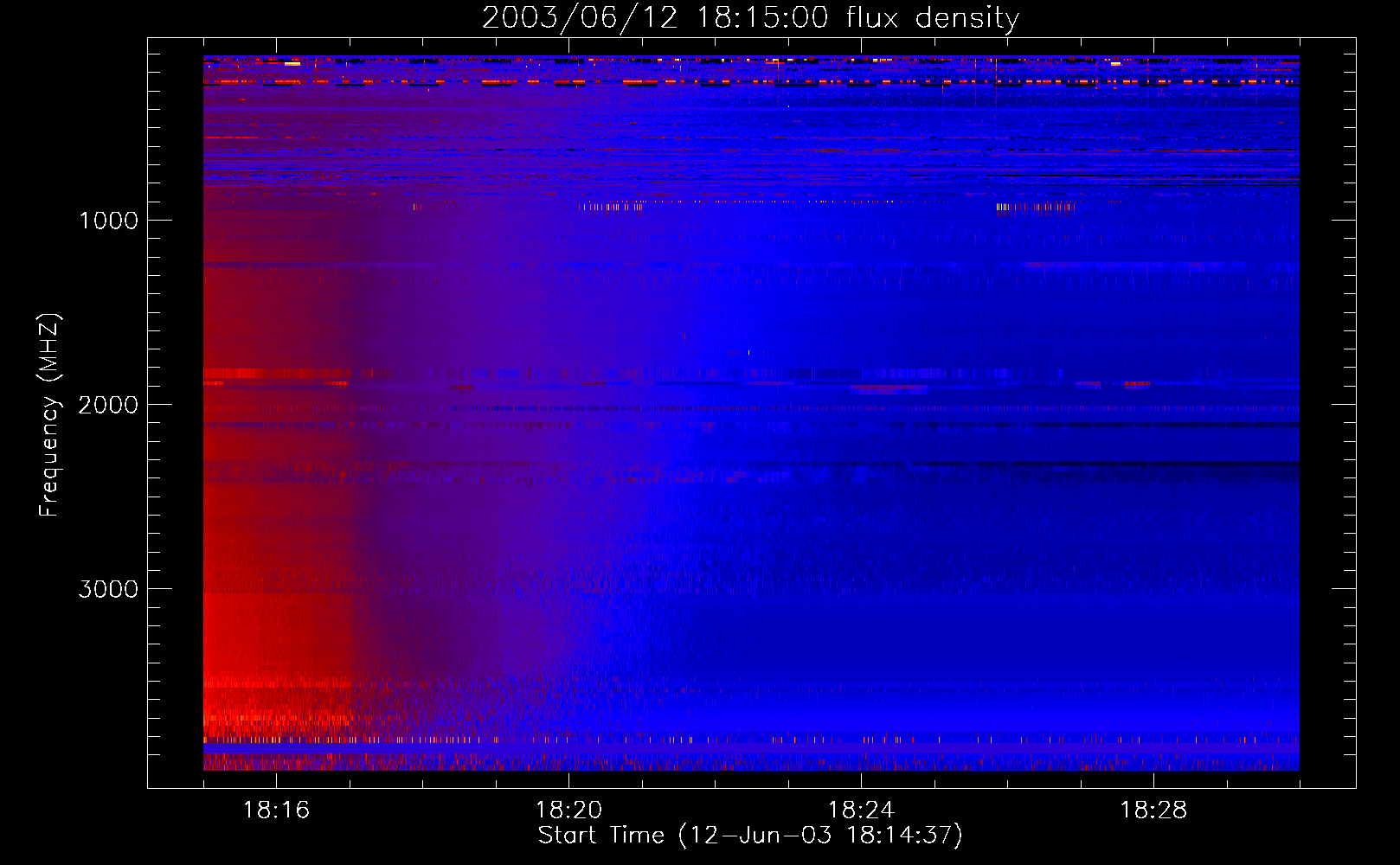Click the plot title '2003/06/12 18:15:00 flux density'
This screenshot has height=865, width=1400.
tap(750, 17)
